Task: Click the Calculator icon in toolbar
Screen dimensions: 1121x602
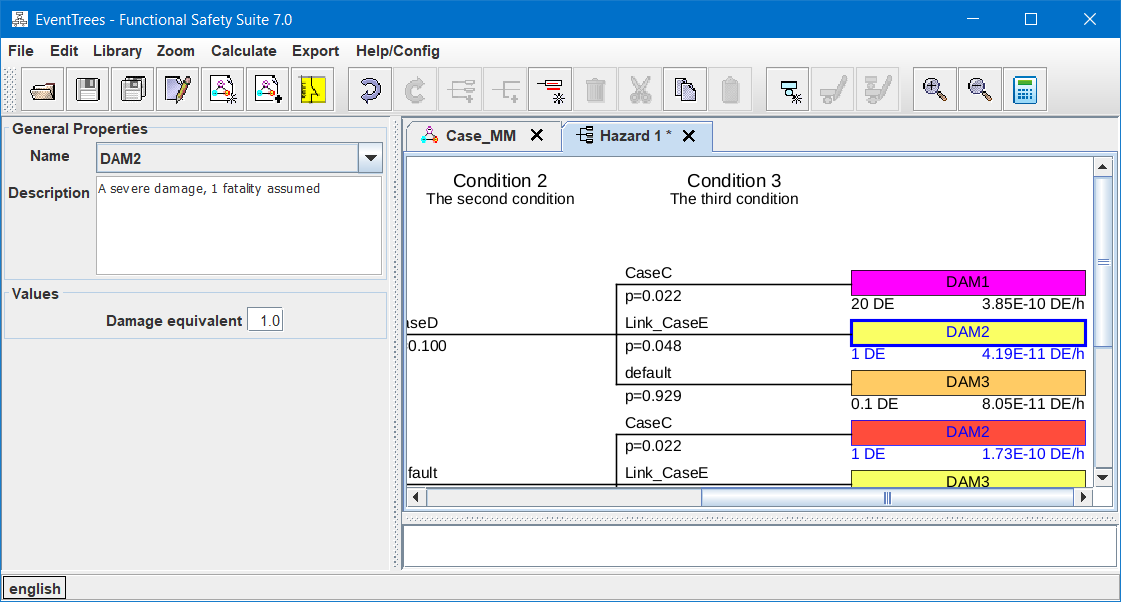Action: pos(1024,90)
